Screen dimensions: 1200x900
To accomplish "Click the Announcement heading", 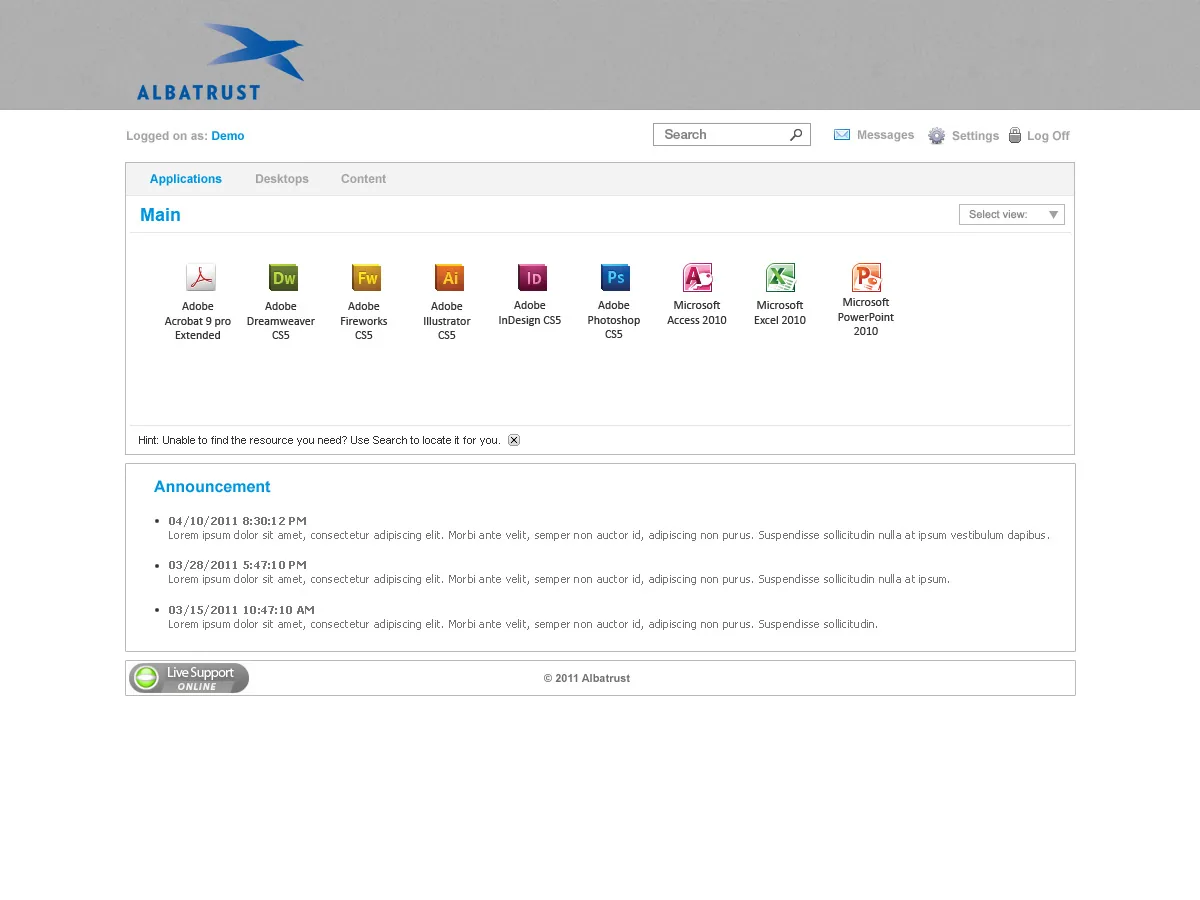I will (212, 487).
